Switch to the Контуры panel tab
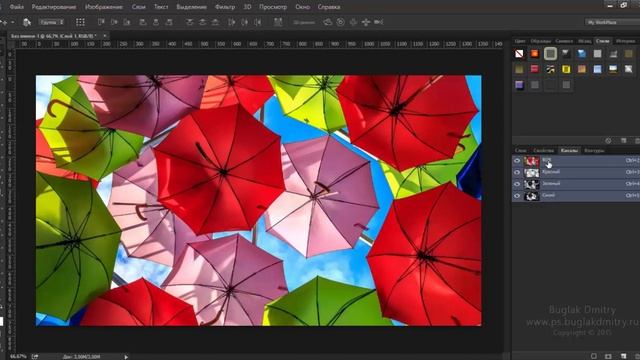Viewport: 640px width, 360px height. click(594, 151)
